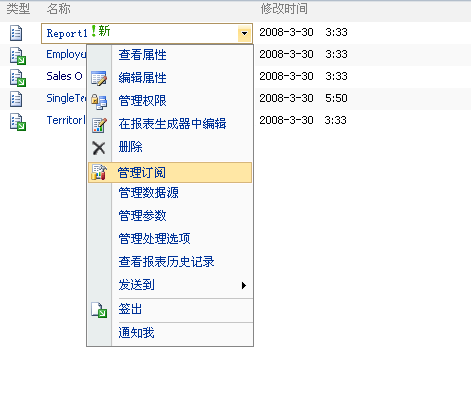Open the SingleTe report link
The width and height of the screenshot is (471, 407).
(x=66, y=98)
